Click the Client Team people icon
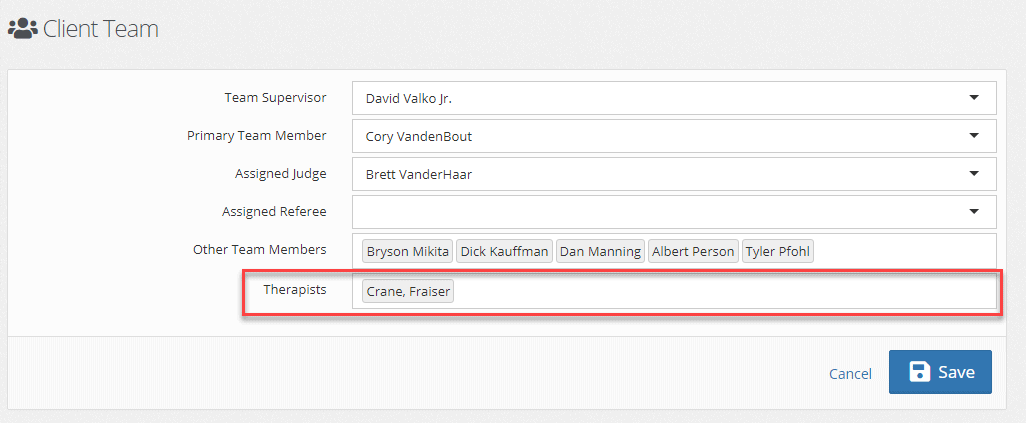This screenshot has height=423, width=1026. [x=22, y=29]
